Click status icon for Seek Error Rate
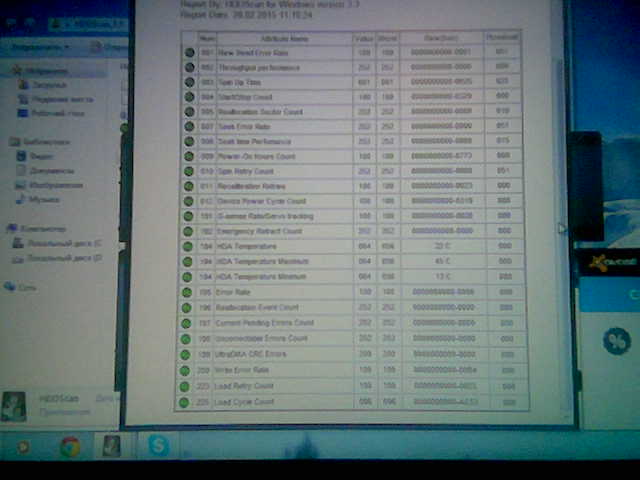640x480 pixels. 189,126
